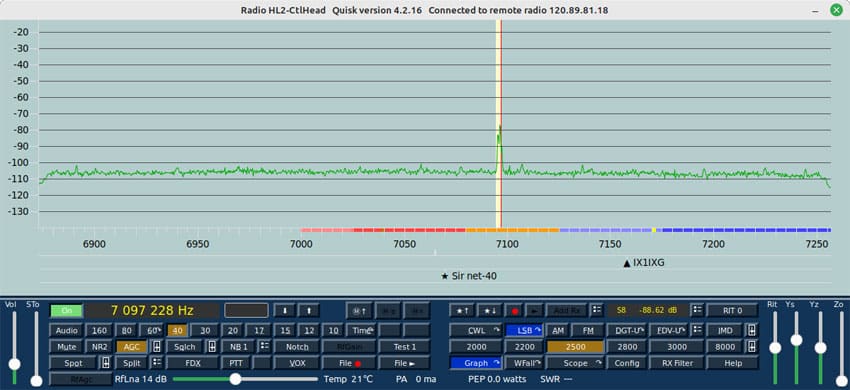Click the favorites star down-arrow button
This screenshot has height=390, width=850.
pyautogui.click(x=490, y=311)
